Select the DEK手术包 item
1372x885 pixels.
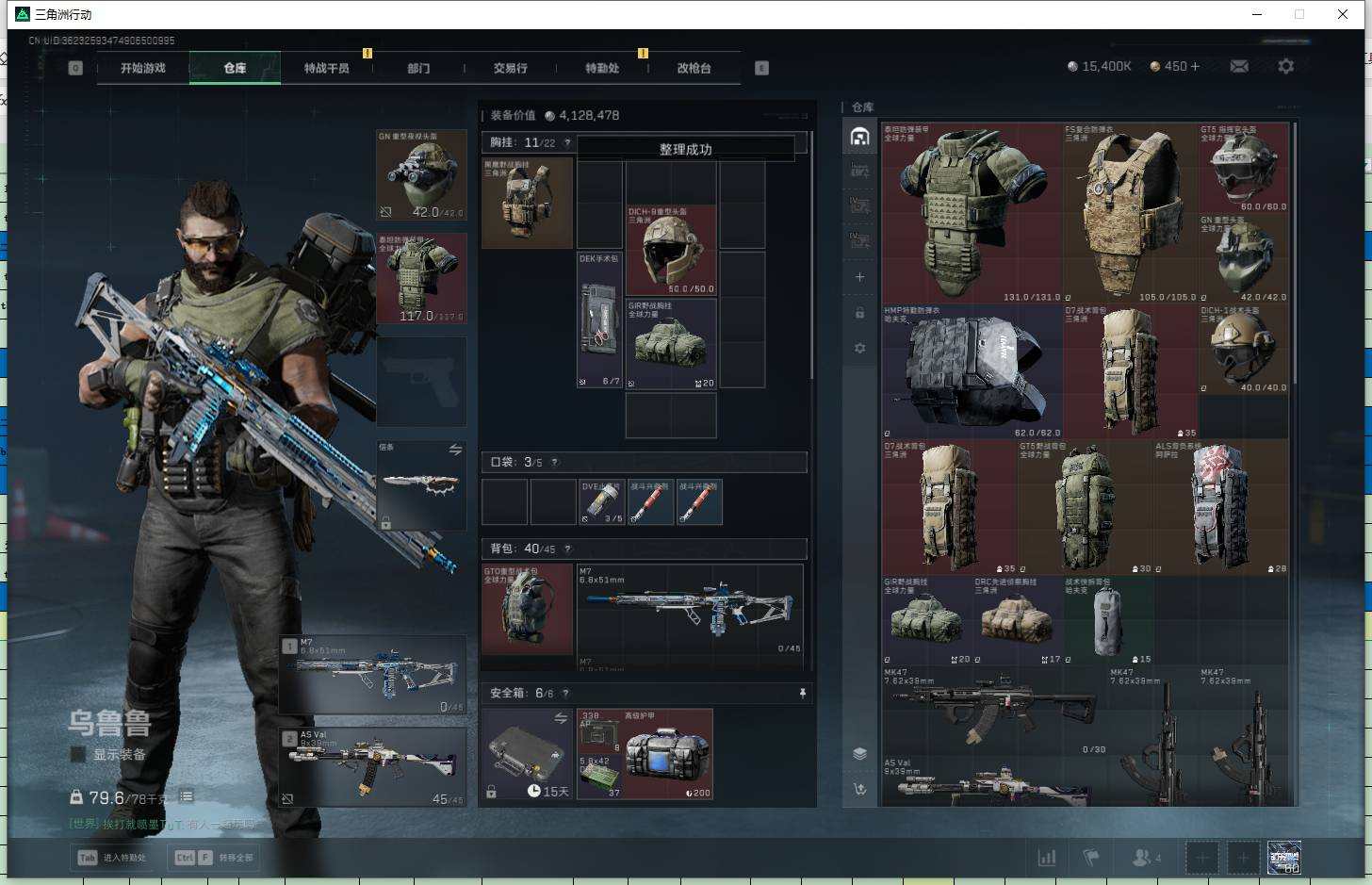pyautogui.click(x=599, y=320)
